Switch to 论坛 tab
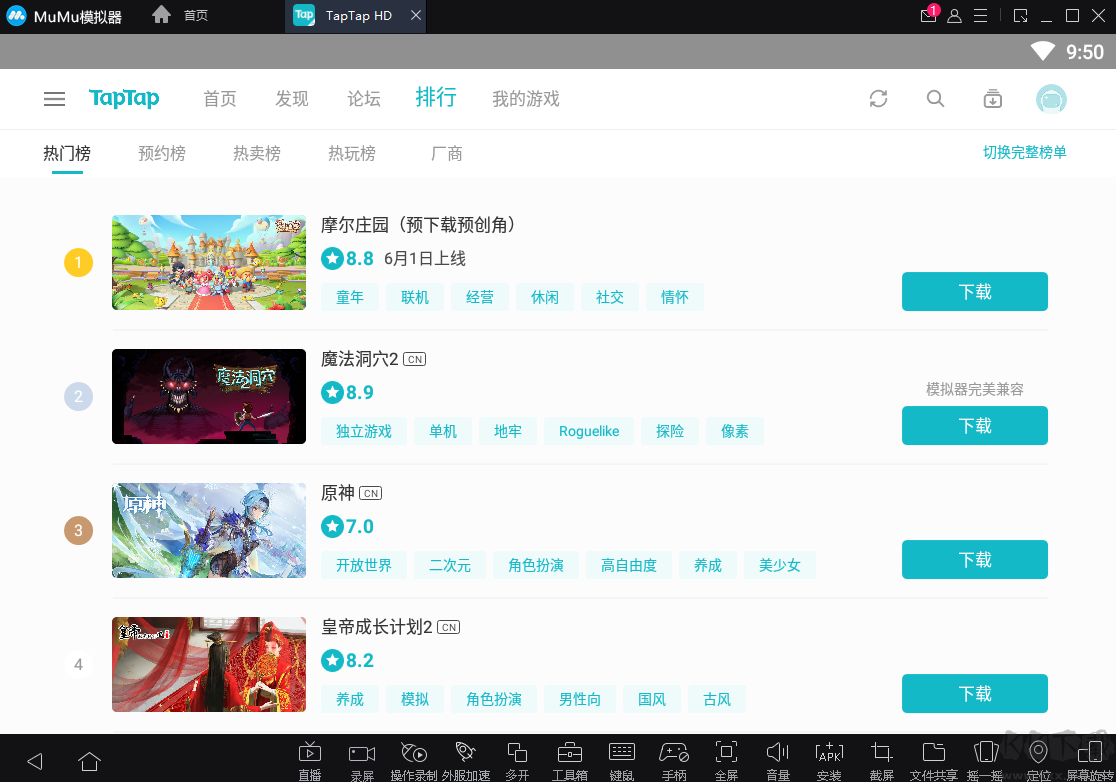Image resolution: width=1116 pixels, height=782 pixels. [364, 99]
